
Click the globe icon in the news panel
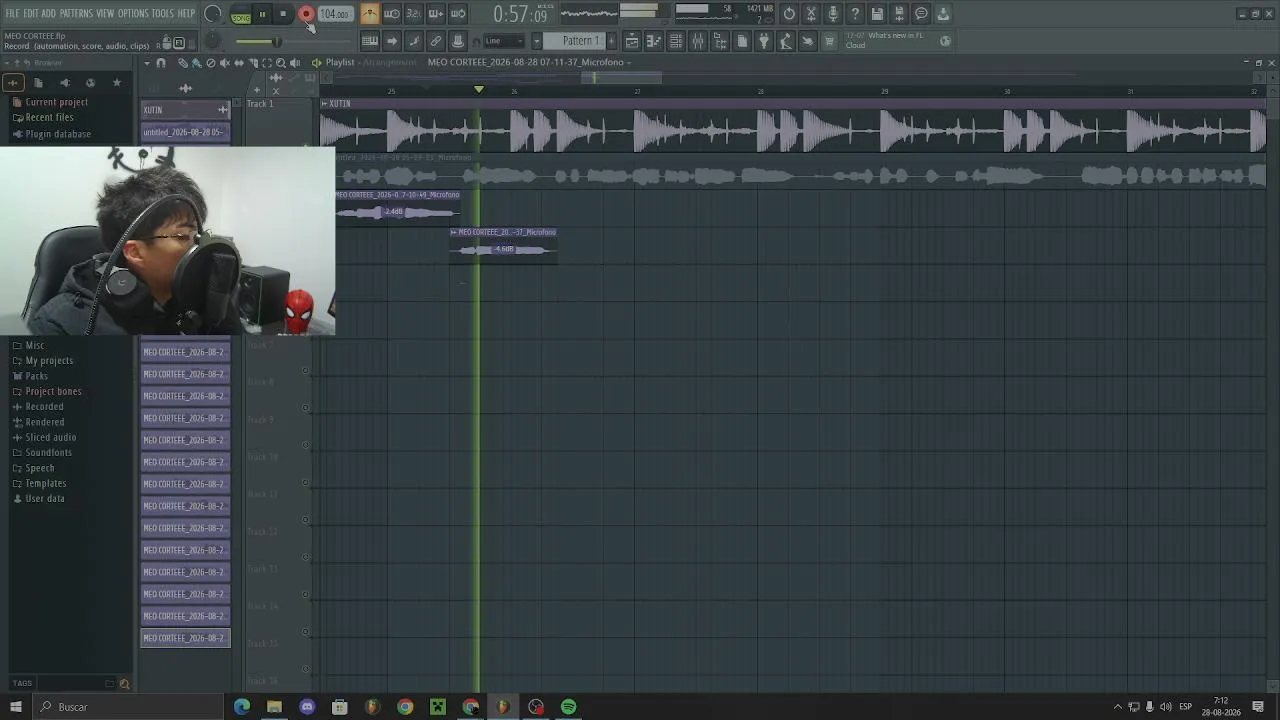[x=946, y=41]
